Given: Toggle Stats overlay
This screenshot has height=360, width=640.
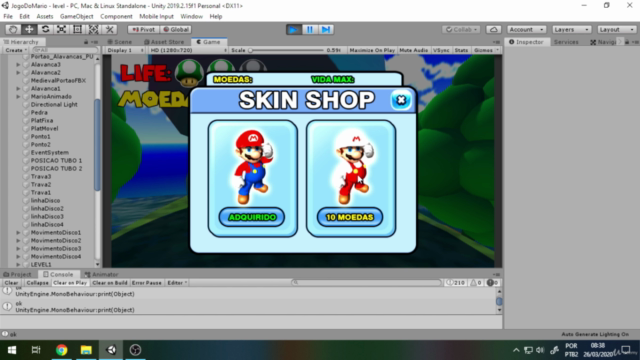Looking at the screenshot, I should click(461, 50).
